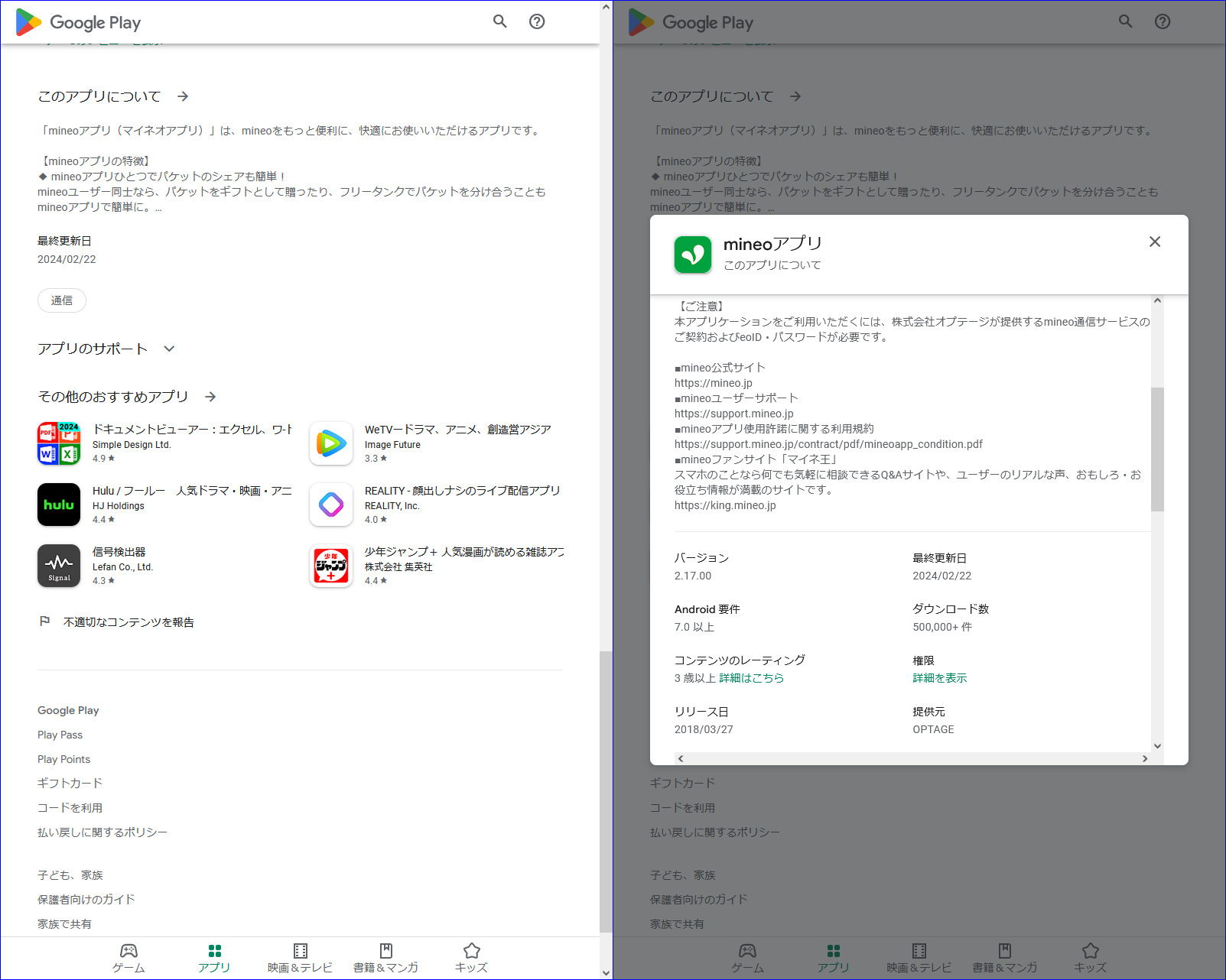This screenshot has height=980, width=1226.
Task: Expand the アプリのサポート section
Action: coord(169,349)
